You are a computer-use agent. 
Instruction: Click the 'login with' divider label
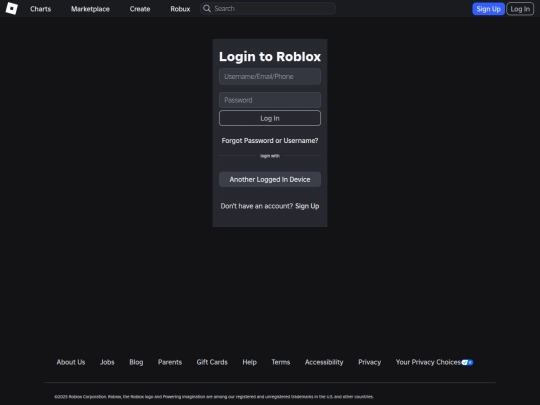270,156
